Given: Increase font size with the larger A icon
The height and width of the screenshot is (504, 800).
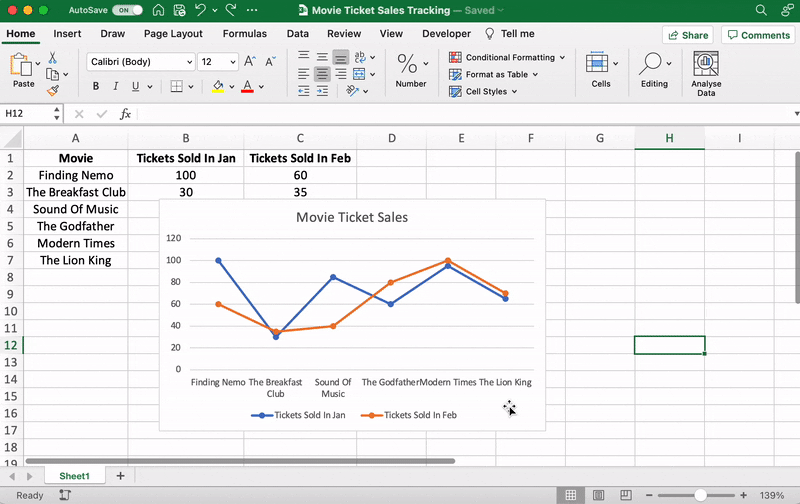Looking at the screenshot, I should 249,62.
